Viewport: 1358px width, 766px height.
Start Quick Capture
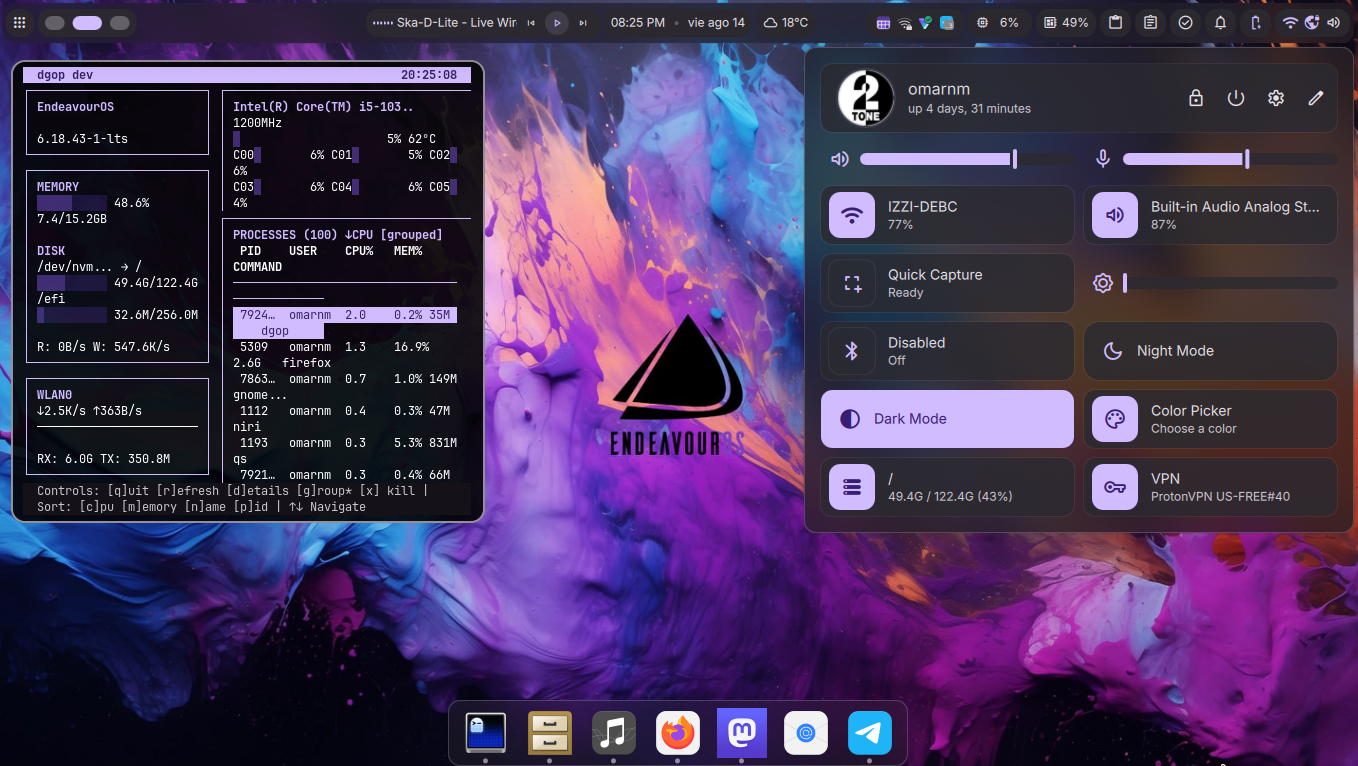pyautogui.click(x=947, y=283)
